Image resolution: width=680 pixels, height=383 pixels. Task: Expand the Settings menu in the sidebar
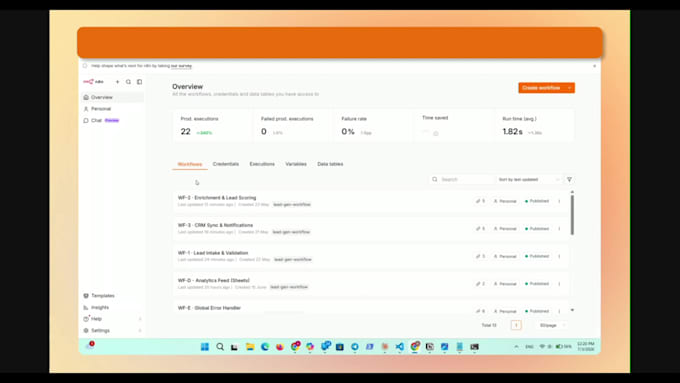[x=112, y=331]
